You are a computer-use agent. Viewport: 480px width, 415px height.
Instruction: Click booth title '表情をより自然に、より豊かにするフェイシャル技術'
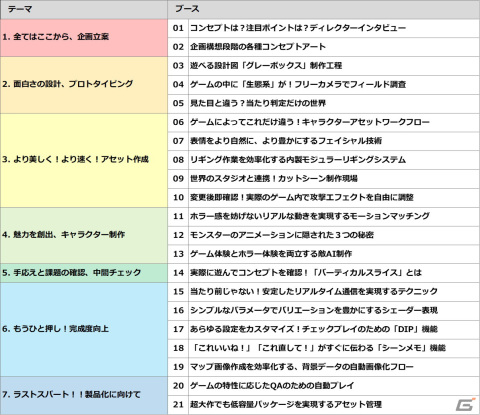point(286,141)
